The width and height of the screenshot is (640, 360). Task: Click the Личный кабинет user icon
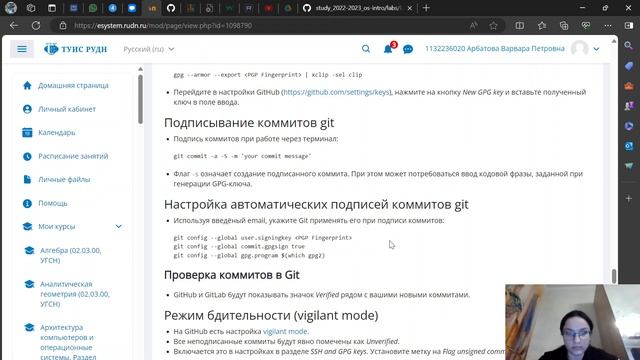point(27,109)
